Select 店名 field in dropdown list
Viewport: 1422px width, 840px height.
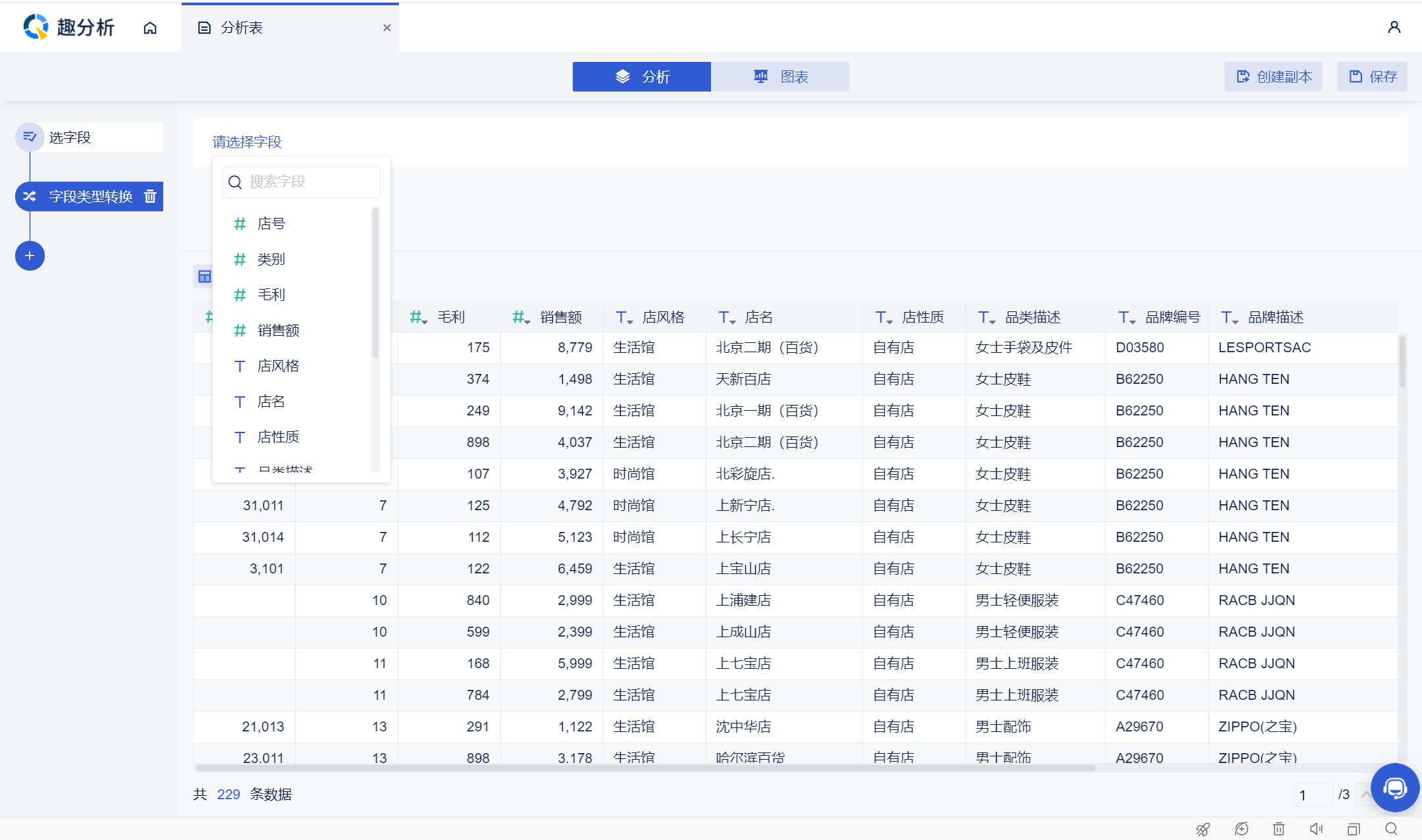271,402
